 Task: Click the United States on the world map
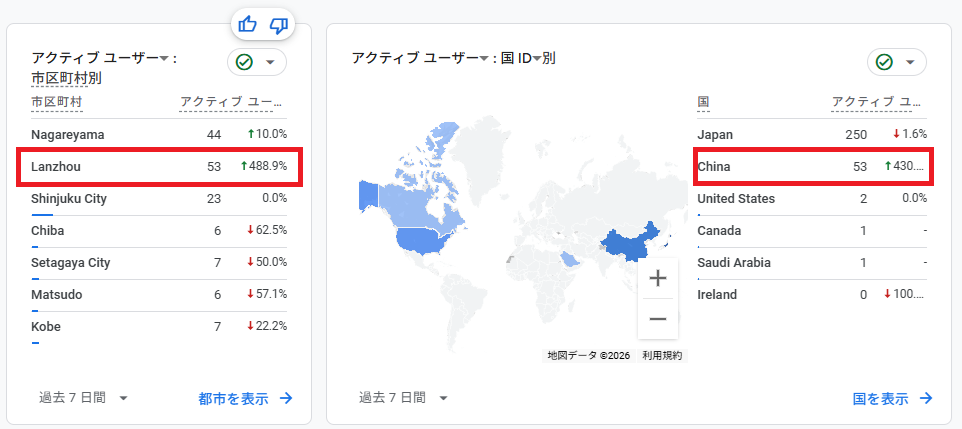(x=423, y=241)
